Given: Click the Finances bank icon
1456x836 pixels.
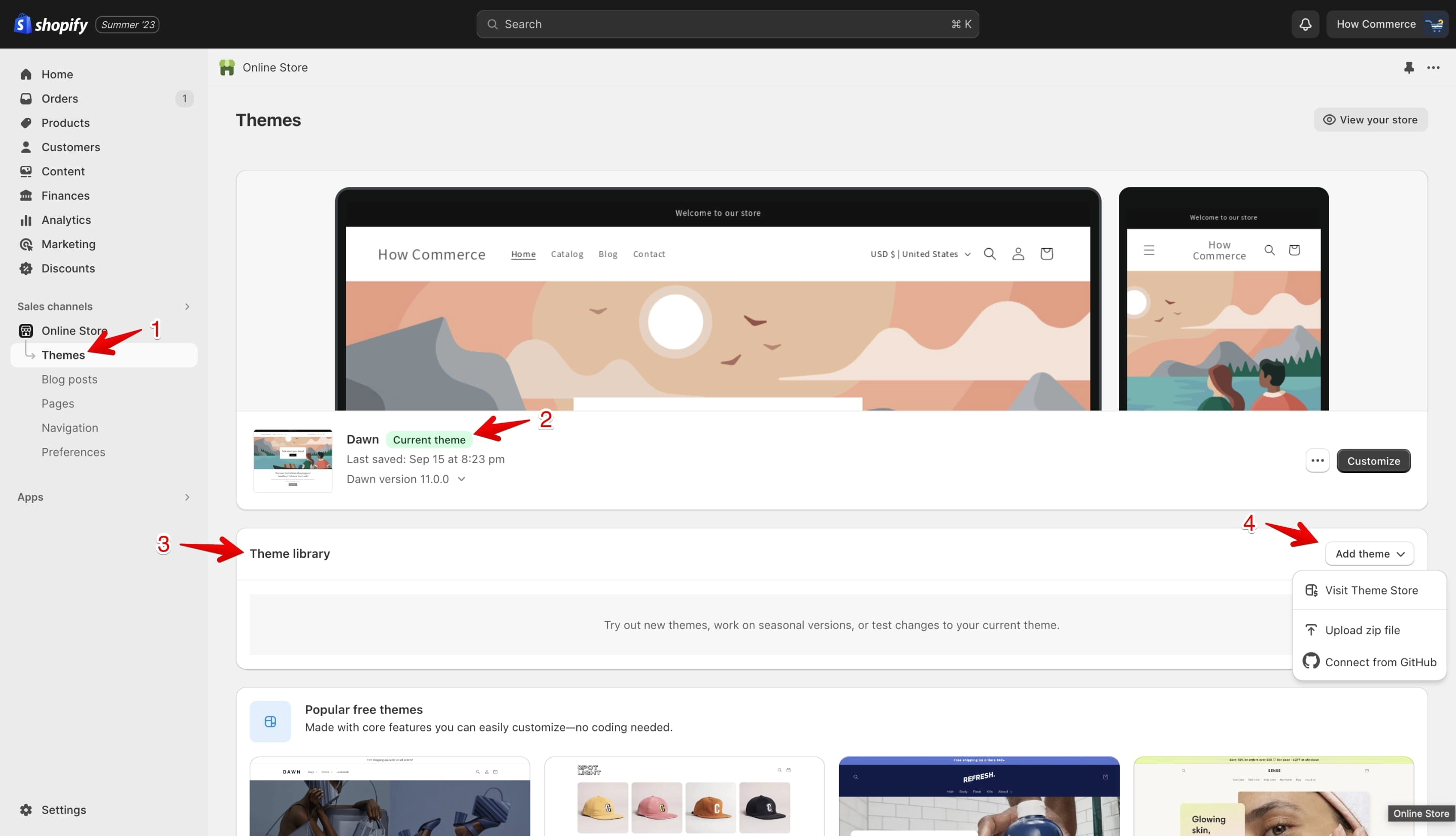Looking at the screenshot, I should tap(26, 195).
